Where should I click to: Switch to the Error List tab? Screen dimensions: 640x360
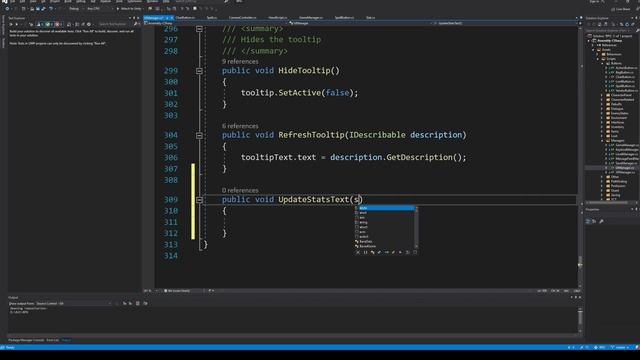(53, 340)
